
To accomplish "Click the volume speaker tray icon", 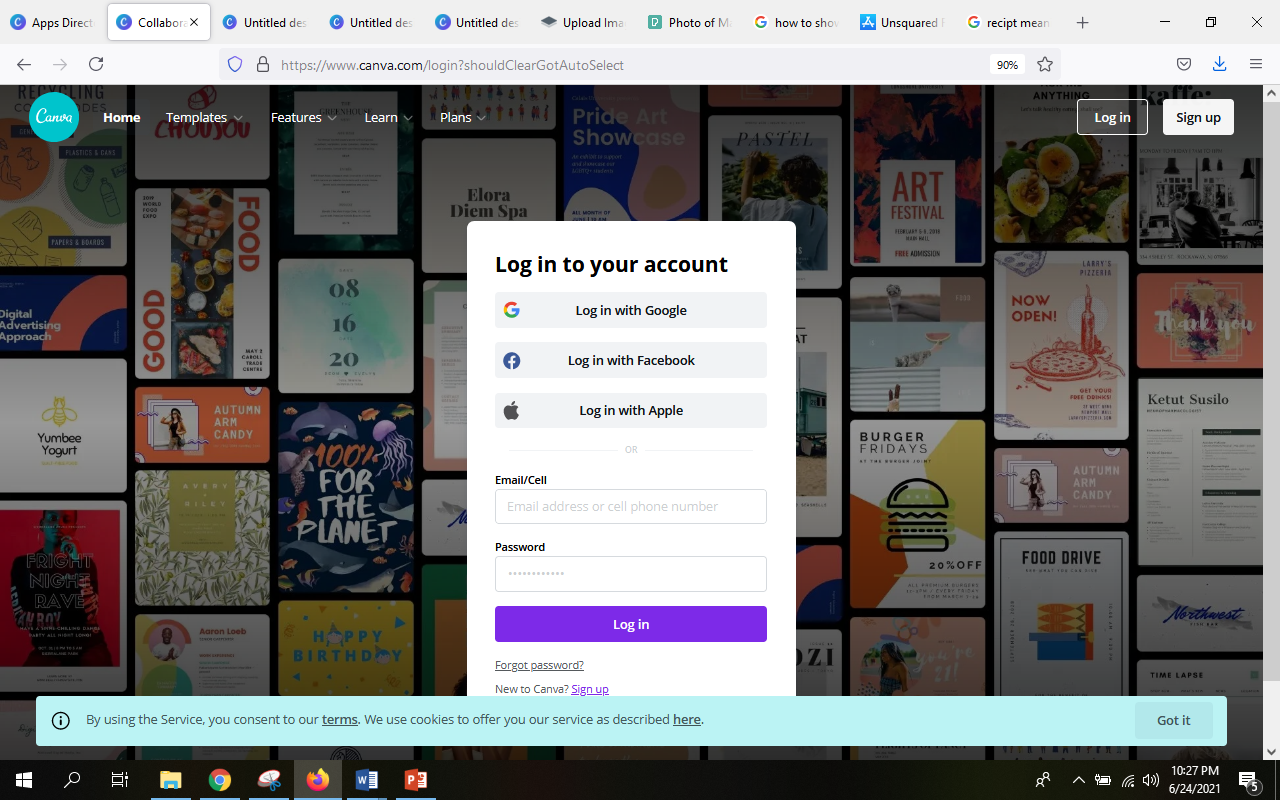I will 1151,780.
